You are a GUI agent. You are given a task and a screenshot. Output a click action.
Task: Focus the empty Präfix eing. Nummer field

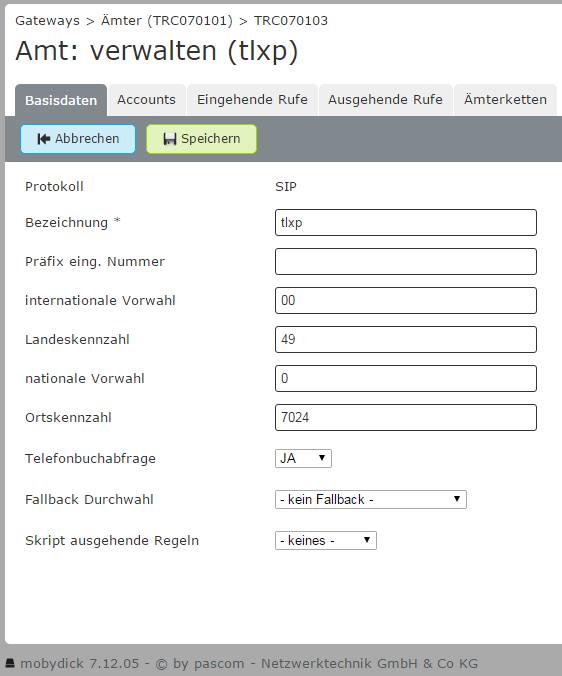coord(406,261)
